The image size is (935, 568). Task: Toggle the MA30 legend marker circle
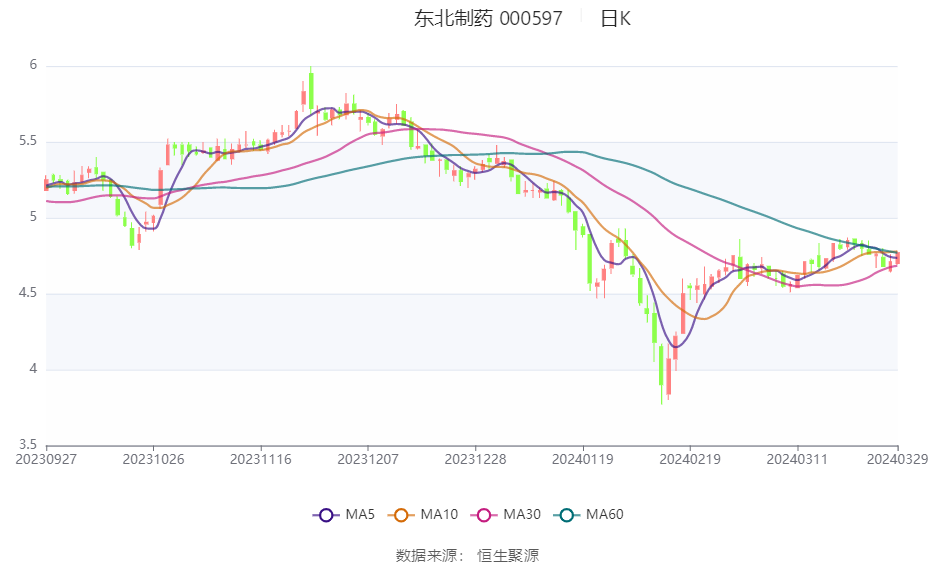(x=484, y=515)
